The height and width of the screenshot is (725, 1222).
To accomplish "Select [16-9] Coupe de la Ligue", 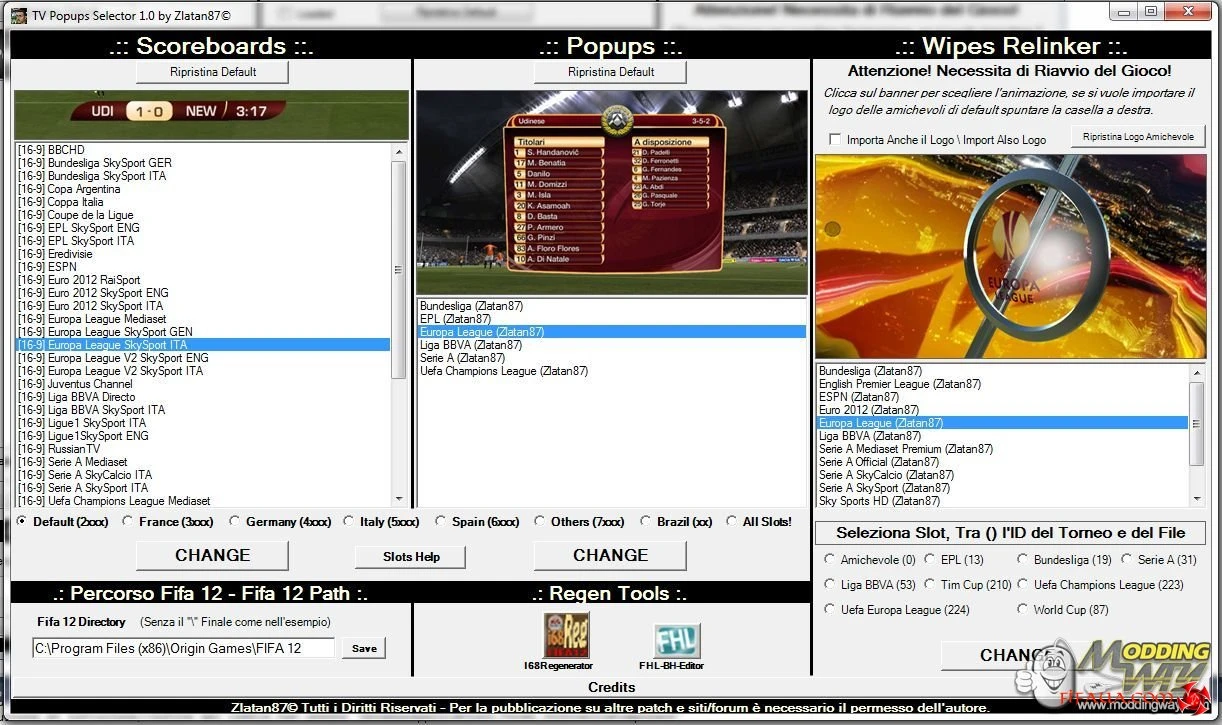I will click(x=204, y=215).
